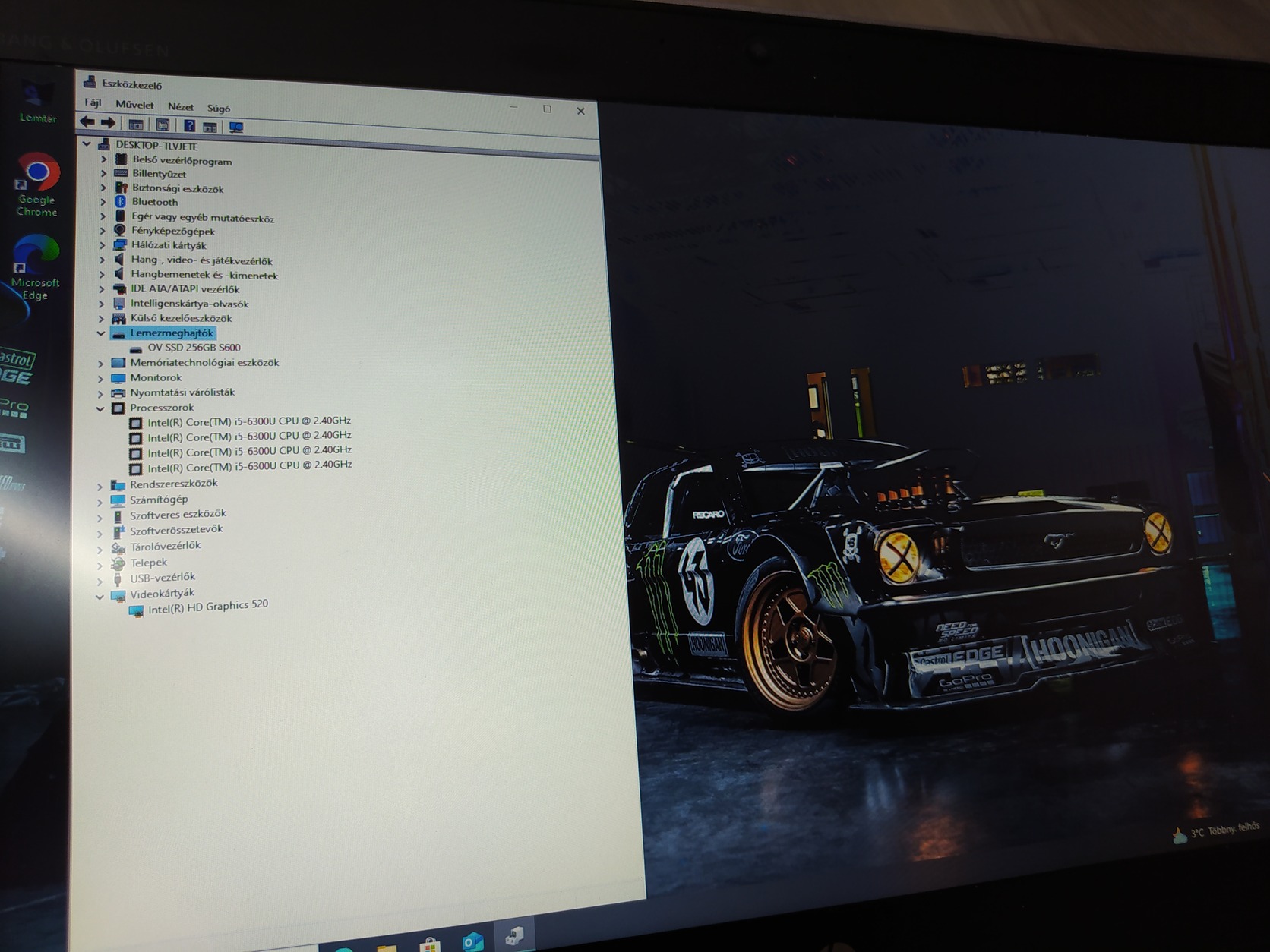Click the Monitorok display icon
Image resolution: width=1270 pixels, height=952 pixels.
(118, 377)
